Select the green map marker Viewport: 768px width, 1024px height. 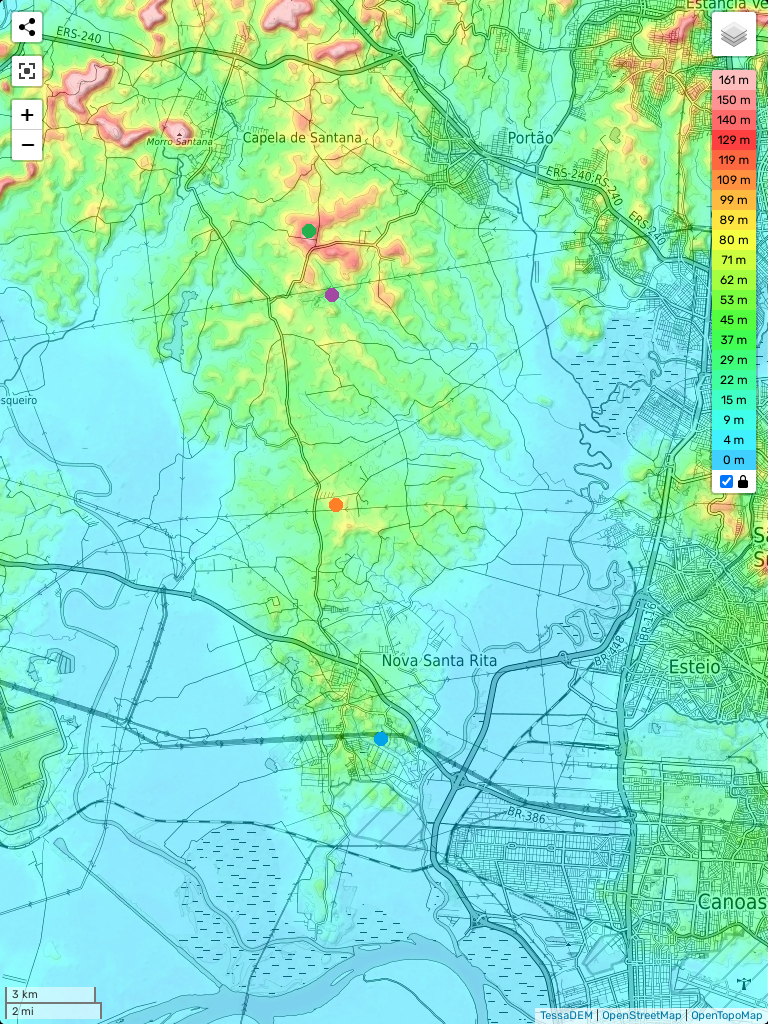click(309, 231)
